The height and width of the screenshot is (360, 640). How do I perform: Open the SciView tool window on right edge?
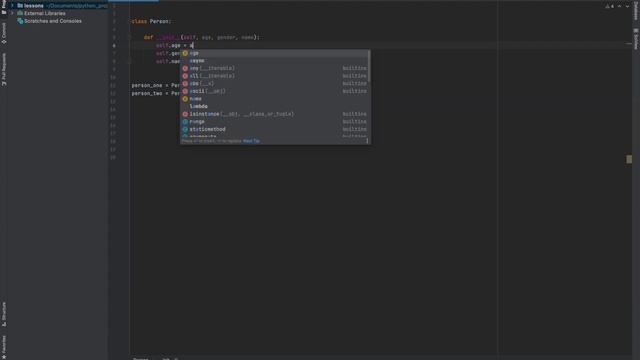coord(636,38)
